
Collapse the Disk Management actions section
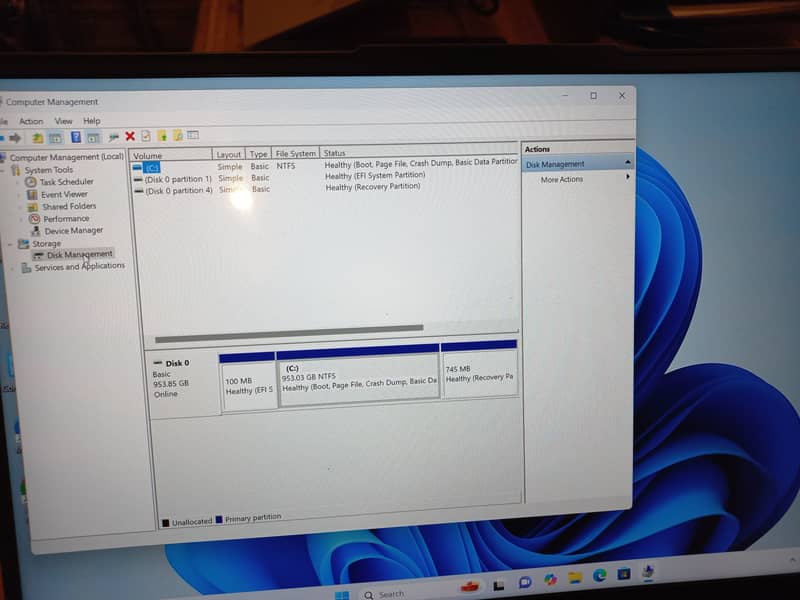[x=628, y=162]
